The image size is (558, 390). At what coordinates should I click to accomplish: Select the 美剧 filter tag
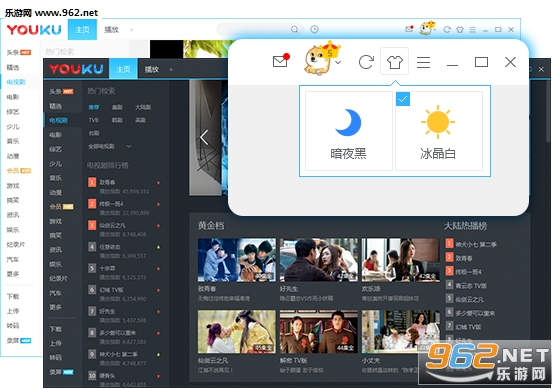click(x=117, y=107)
